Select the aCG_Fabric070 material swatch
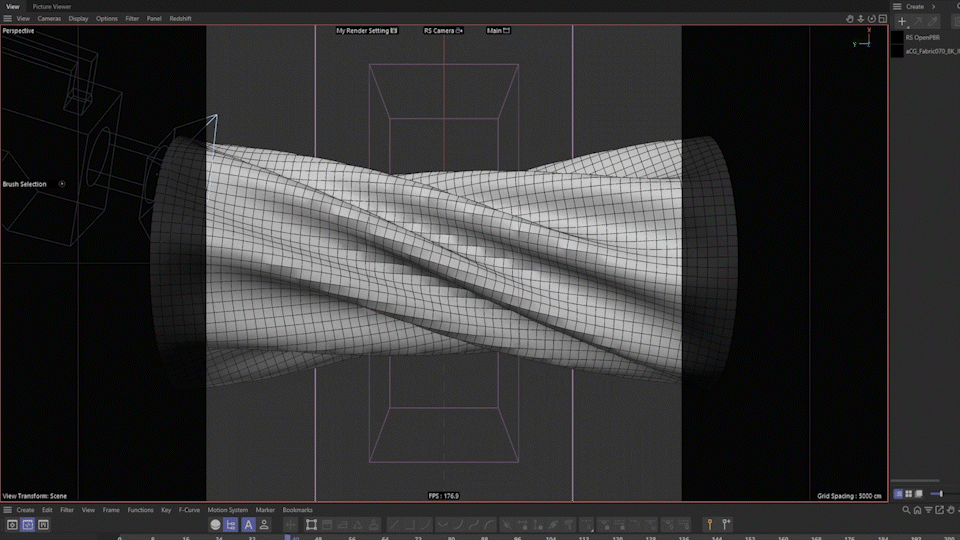 click(x=898, y=51)
